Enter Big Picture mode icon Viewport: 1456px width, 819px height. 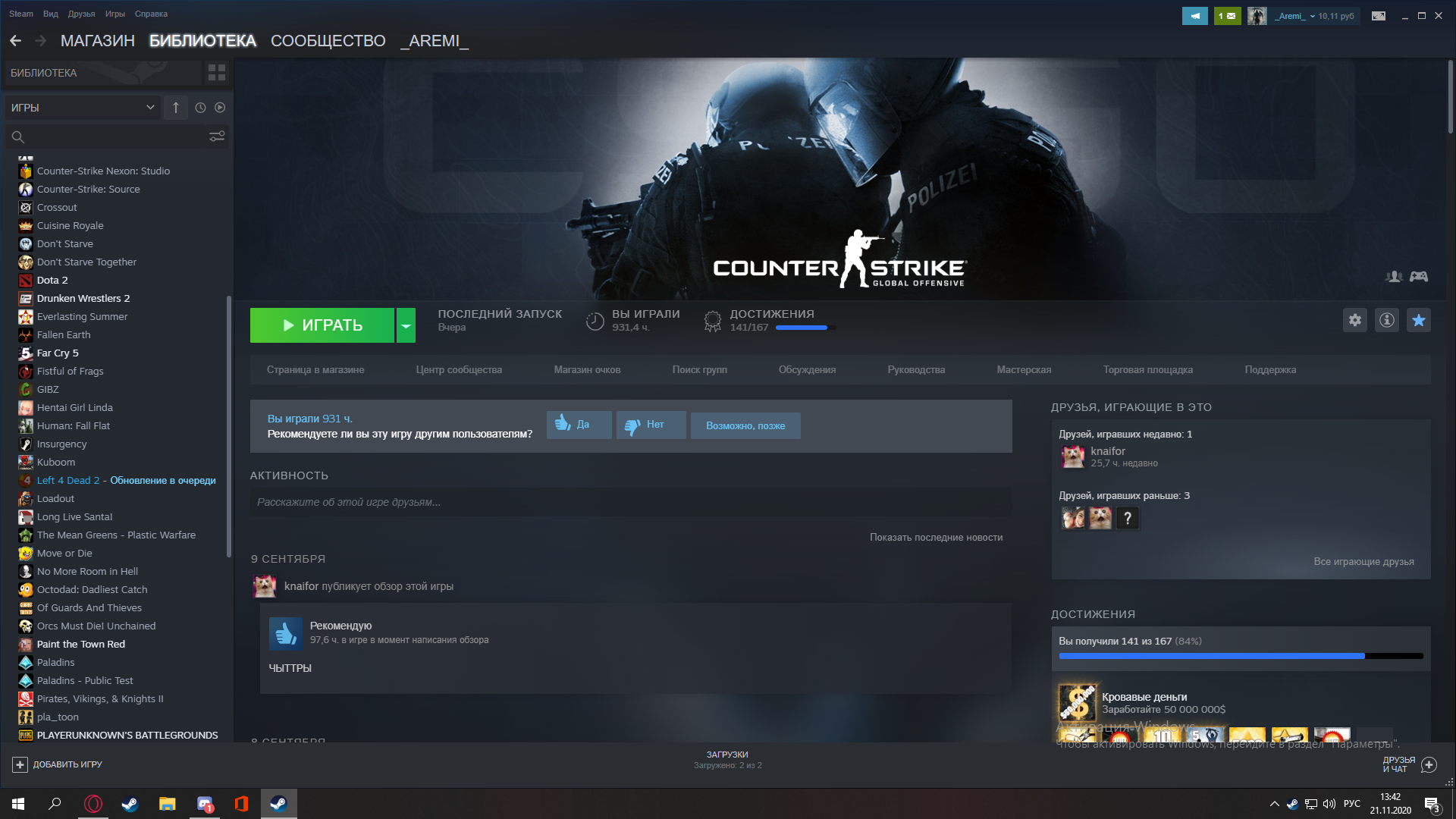(1379, 15)
